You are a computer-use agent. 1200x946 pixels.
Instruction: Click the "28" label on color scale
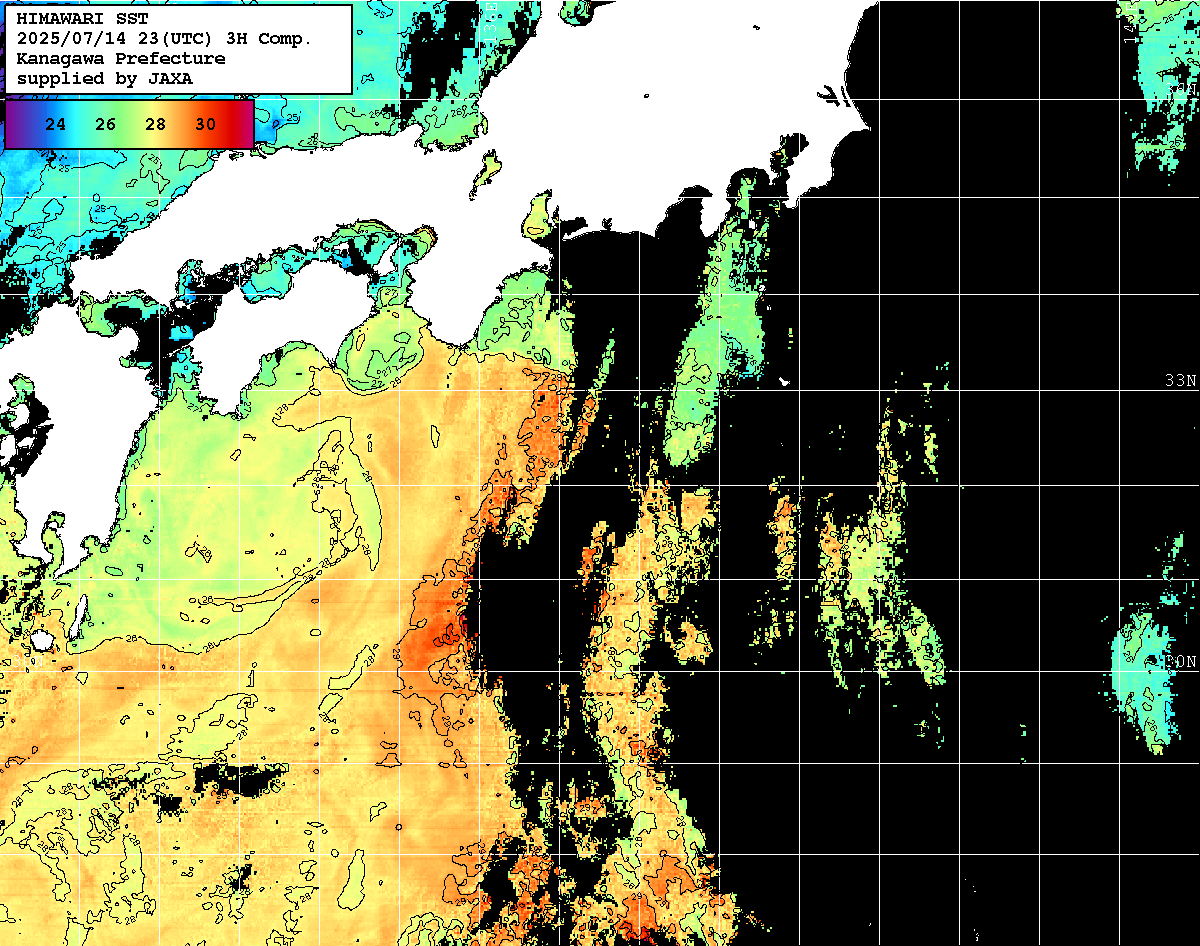(155, 125)
